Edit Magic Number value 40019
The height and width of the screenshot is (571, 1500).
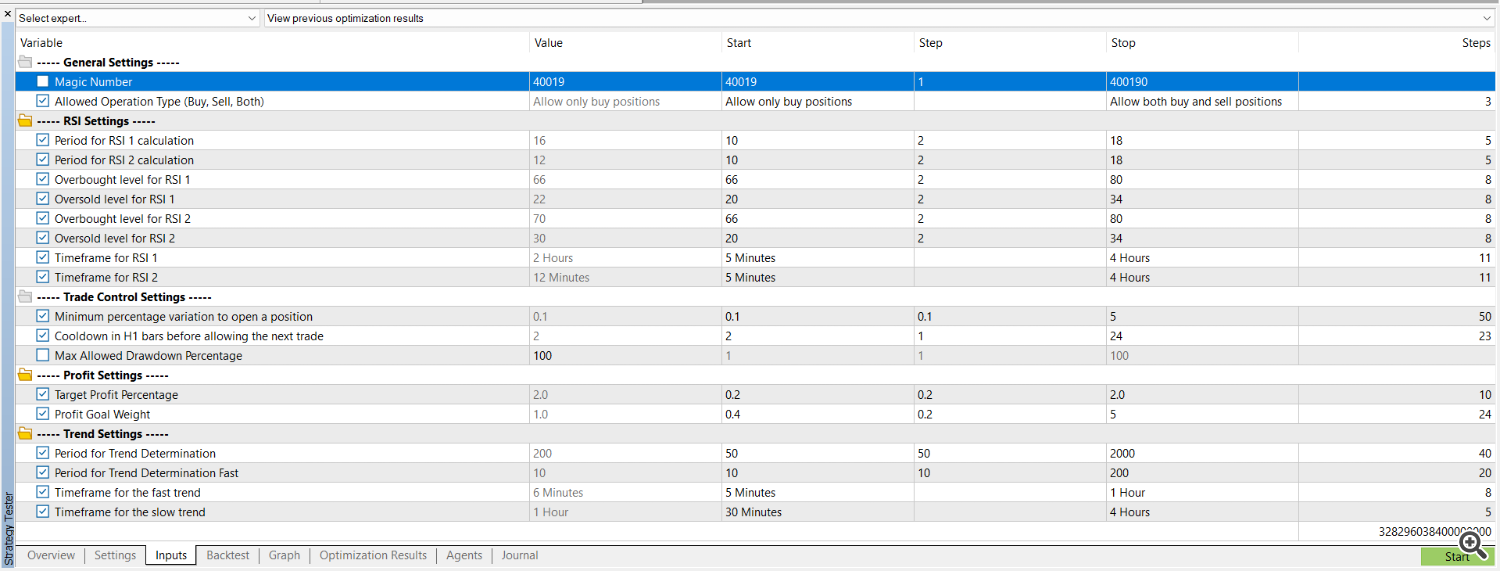click(625, 82)
